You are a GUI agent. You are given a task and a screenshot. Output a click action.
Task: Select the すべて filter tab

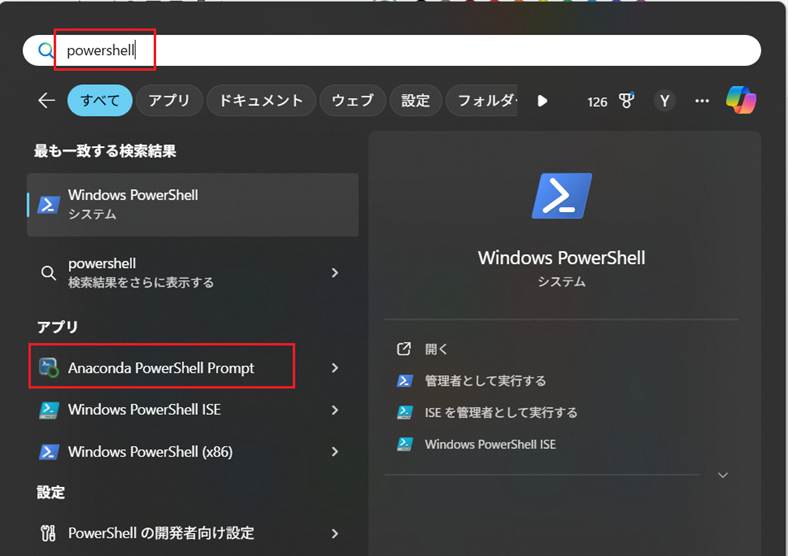[x=100, y=101]
